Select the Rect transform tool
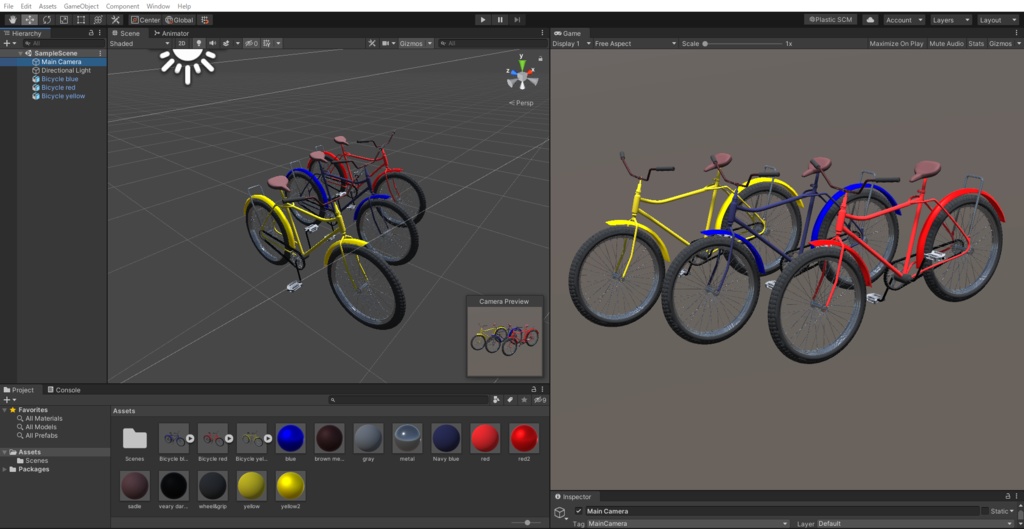The height and width of the screenshot is (529, 1024). coord(81,20)
